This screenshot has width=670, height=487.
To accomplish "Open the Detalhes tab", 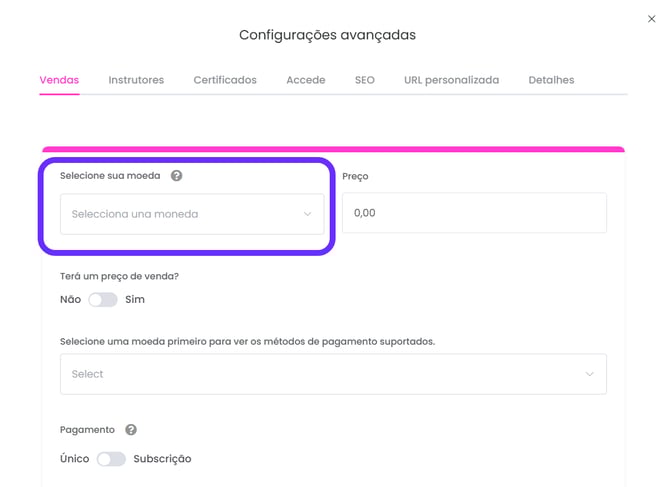I will 552,80.
